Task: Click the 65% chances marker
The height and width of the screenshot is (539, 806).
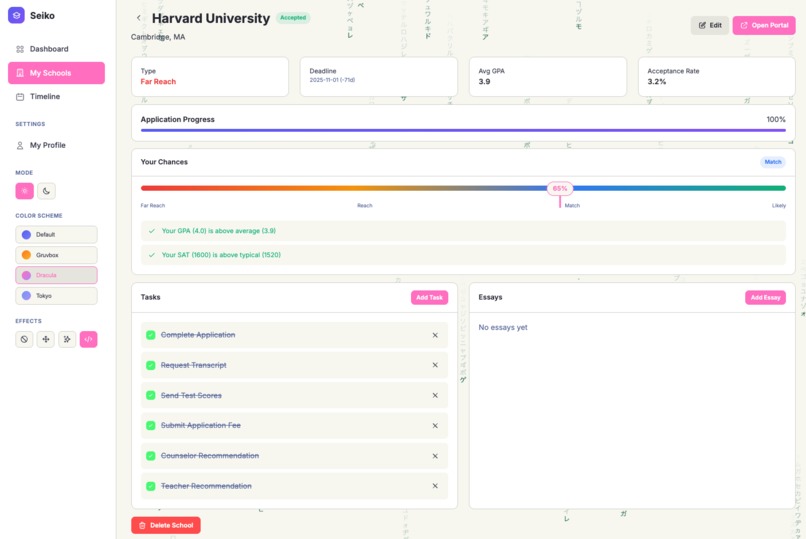Action: click(x=560, y=189)
